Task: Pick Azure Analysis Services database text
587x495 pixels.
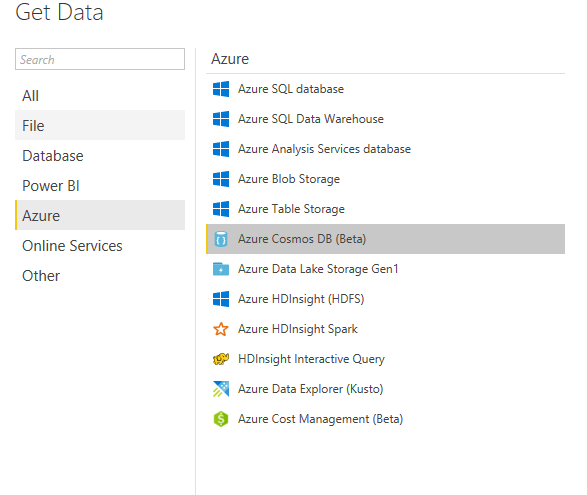Action: point(324,149)
